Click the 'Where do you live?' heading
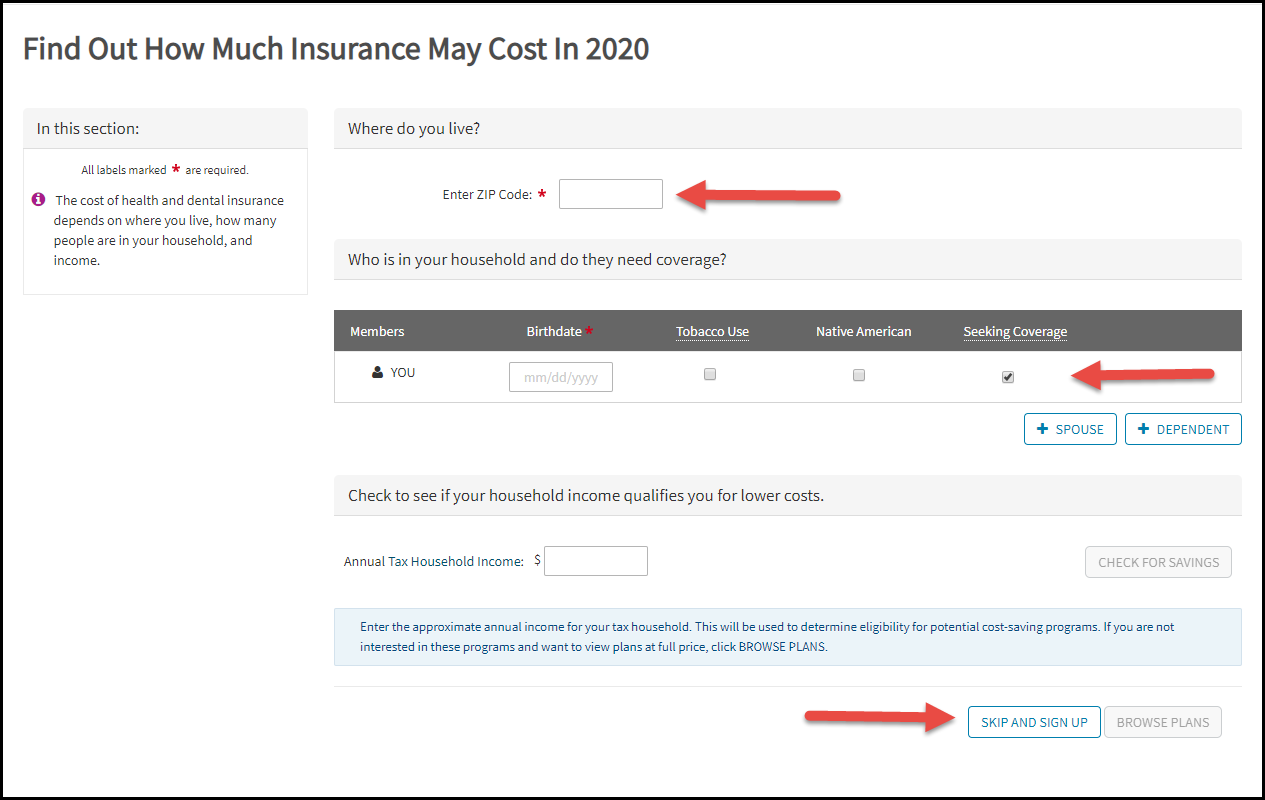 pyautogui.click(x=414, y=129)
